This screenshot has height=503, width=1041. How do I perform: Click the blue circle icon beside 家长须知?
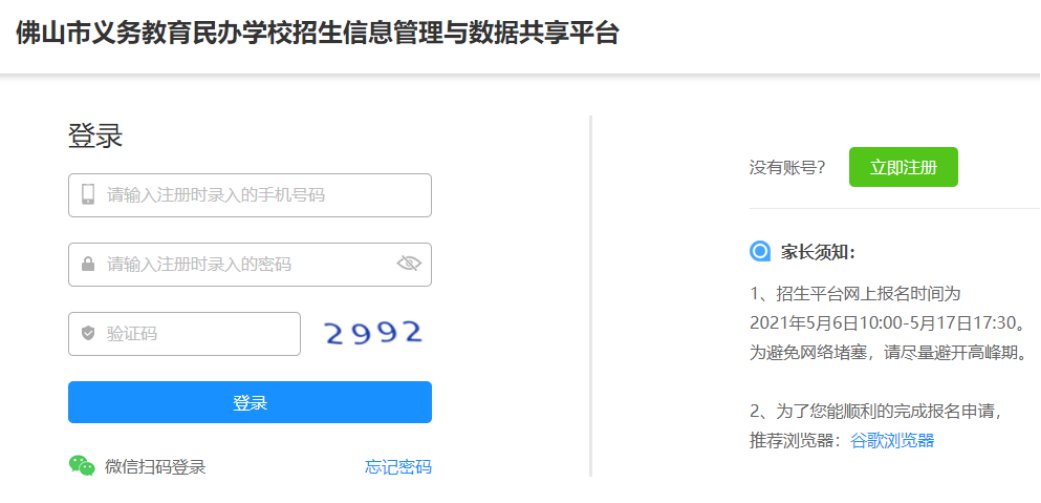[x=760, y=251]
